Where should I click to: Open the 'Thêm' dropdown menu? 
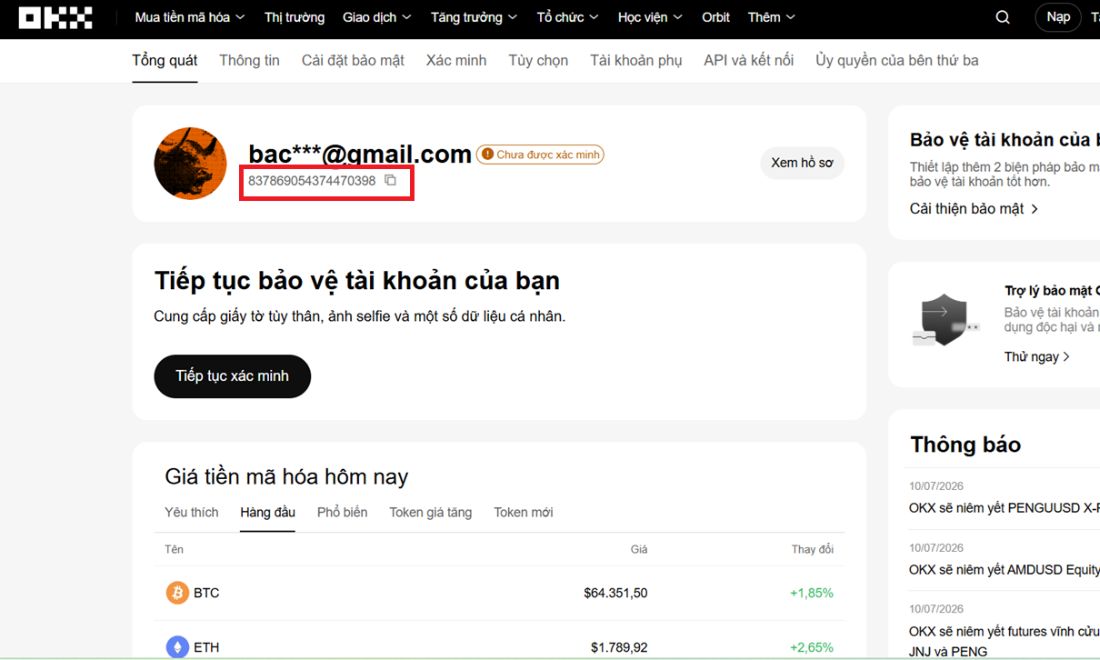click(771, 18)
